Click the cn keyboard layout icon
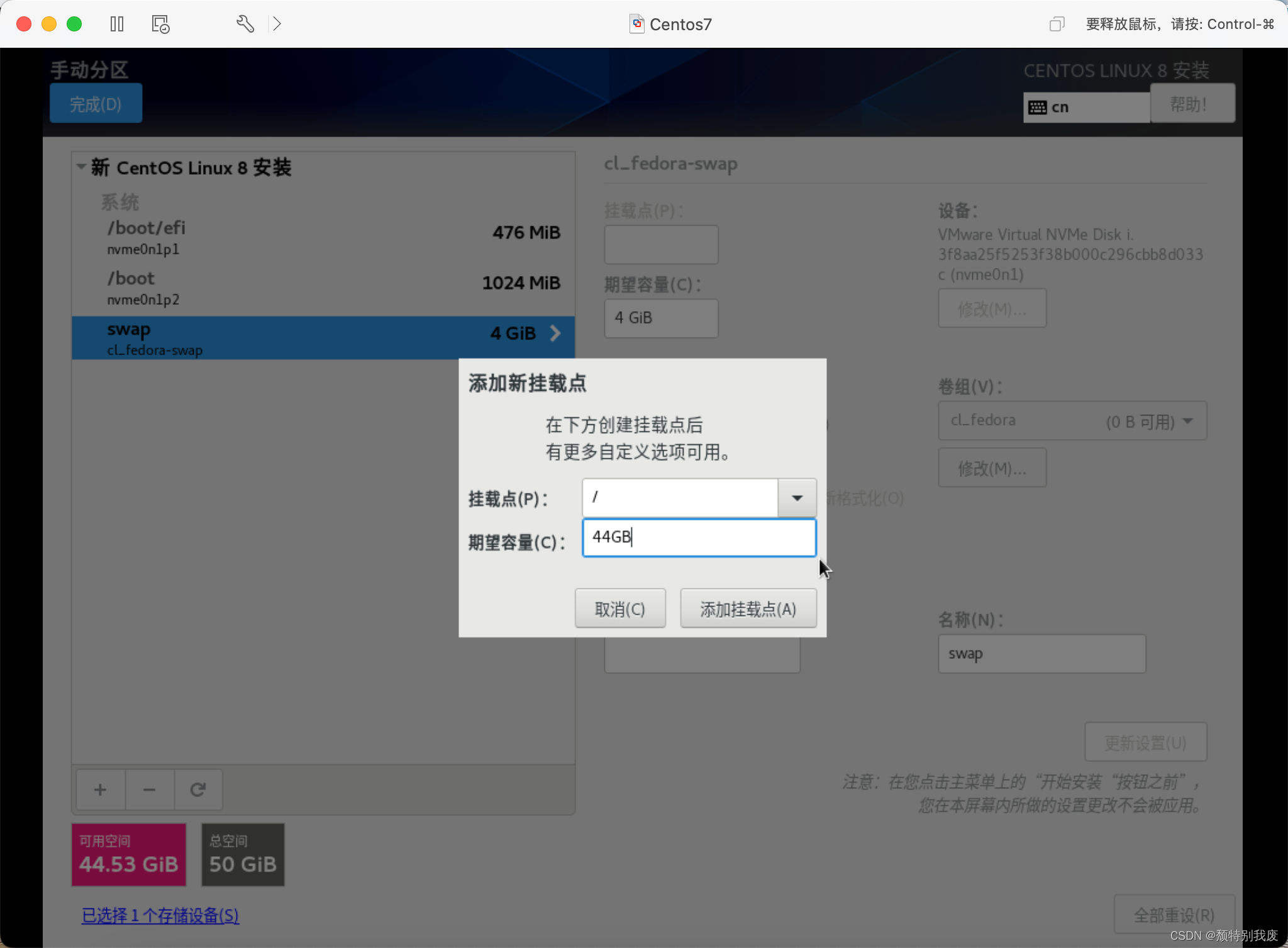This screenshot has height=948, width=1288. click(1038, 107)
